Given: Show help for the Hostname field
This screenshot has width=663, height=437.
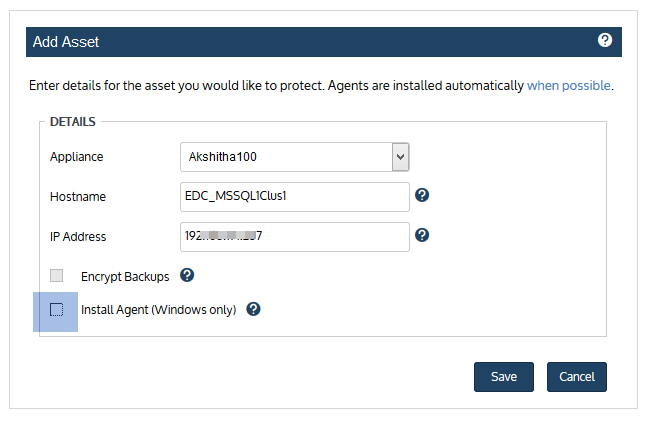Looking at the screenshot, I should 422,195.
